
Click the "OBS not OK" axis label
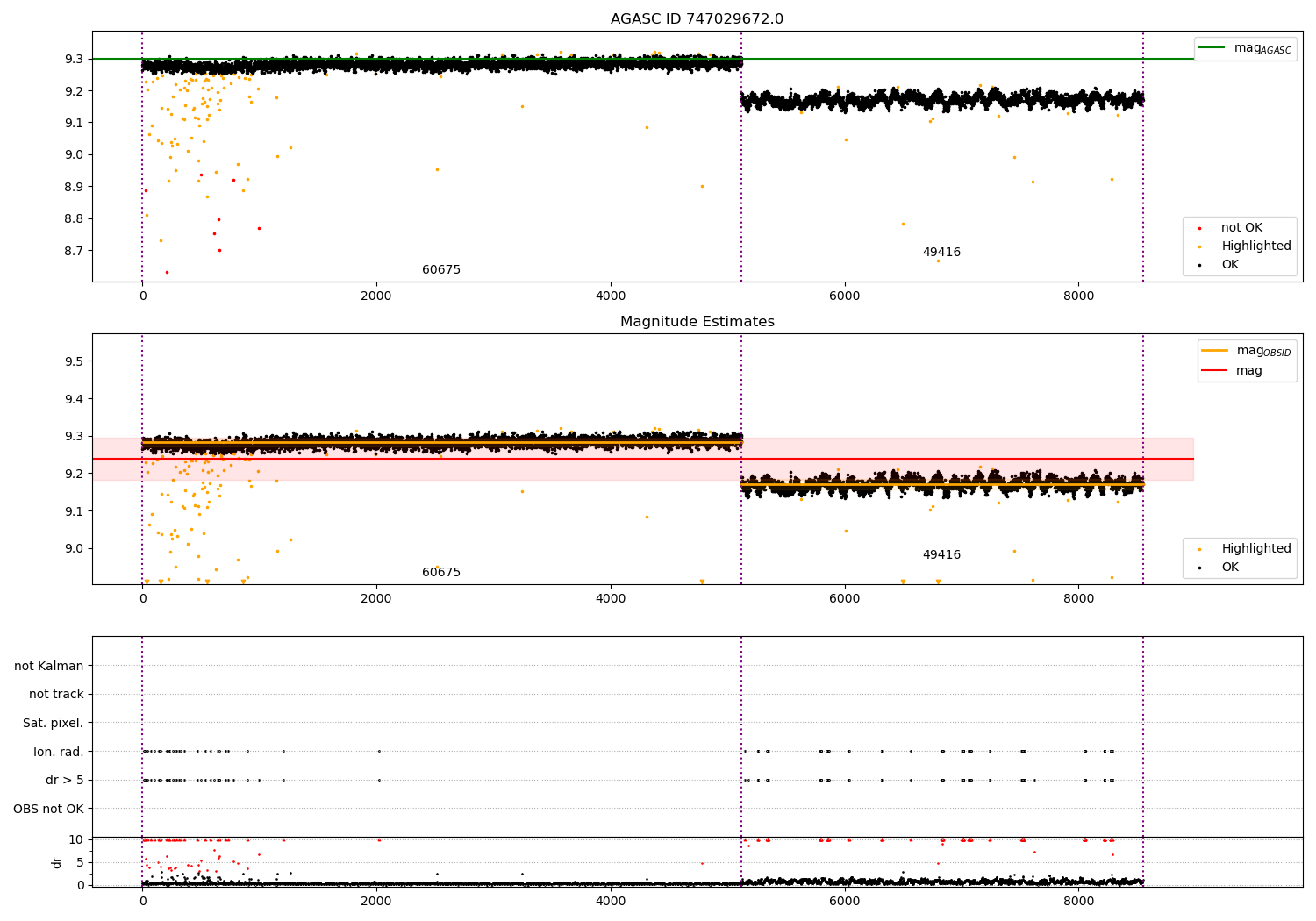pyautogui.click(x=49, y=809)
